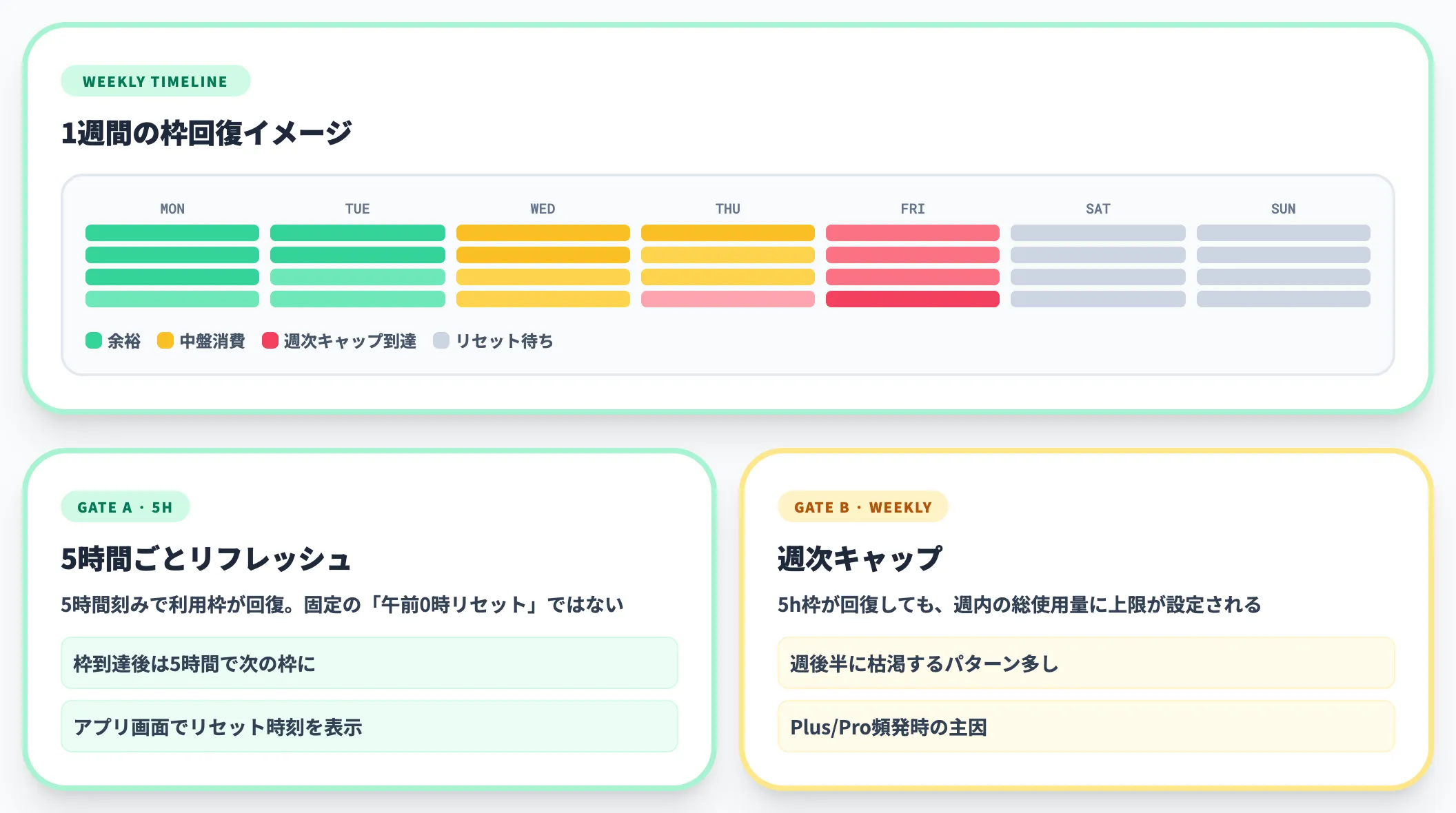Click the FRI day label

[913, 209]
